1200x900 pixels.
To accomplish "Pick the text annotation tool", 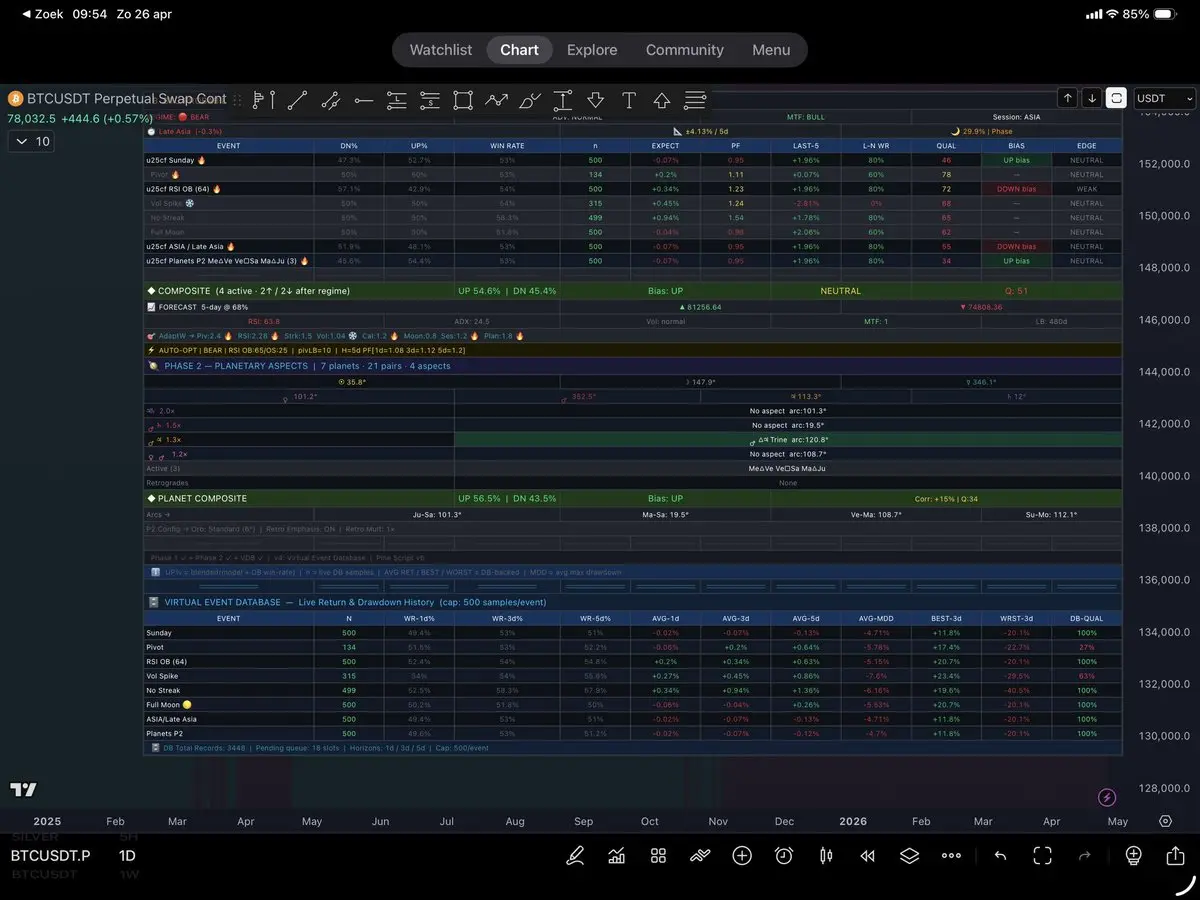I will pos(629,100).
